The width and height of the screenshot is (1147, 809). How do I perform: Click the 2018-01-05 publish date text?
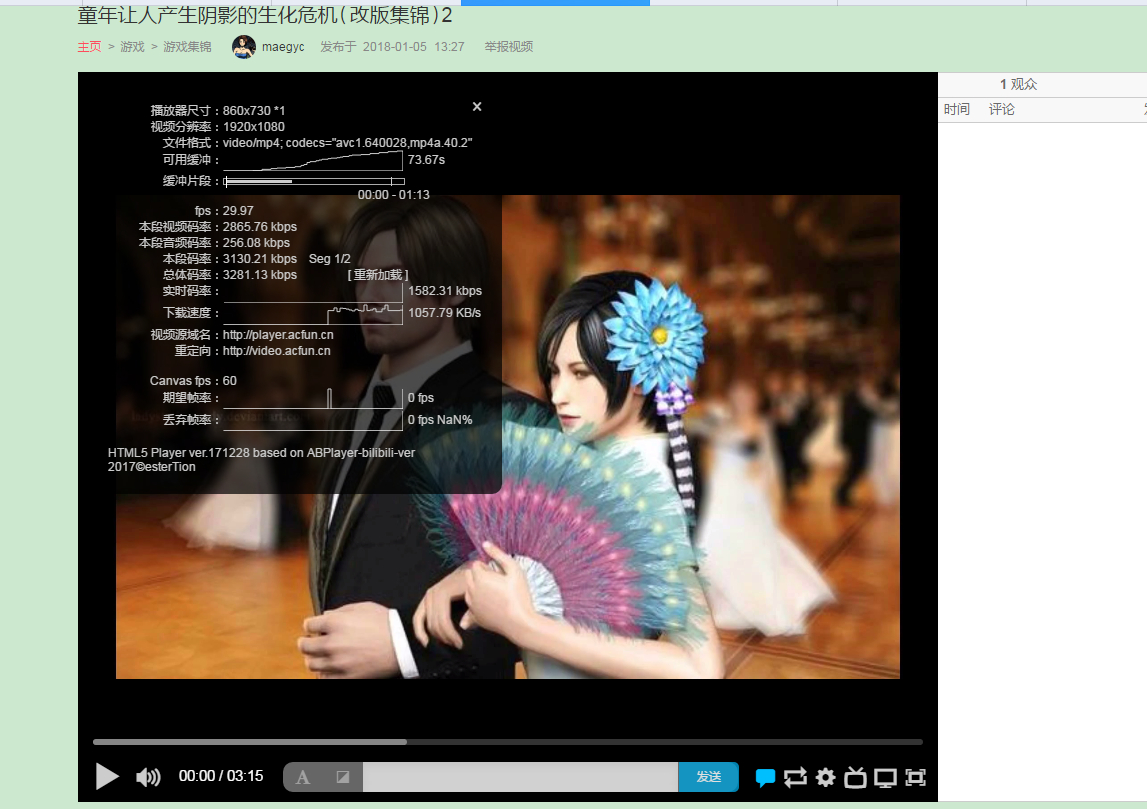point(394,47)
